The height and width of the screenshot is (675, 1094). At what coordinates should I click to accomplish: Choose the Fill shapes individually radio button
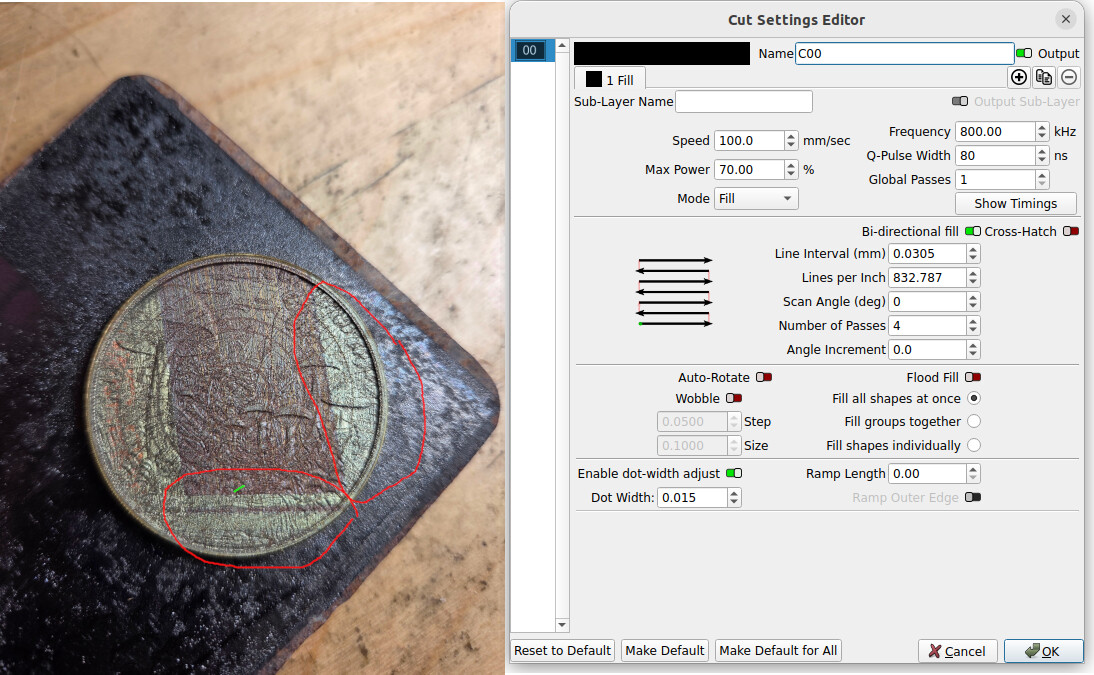click(973, 445)
